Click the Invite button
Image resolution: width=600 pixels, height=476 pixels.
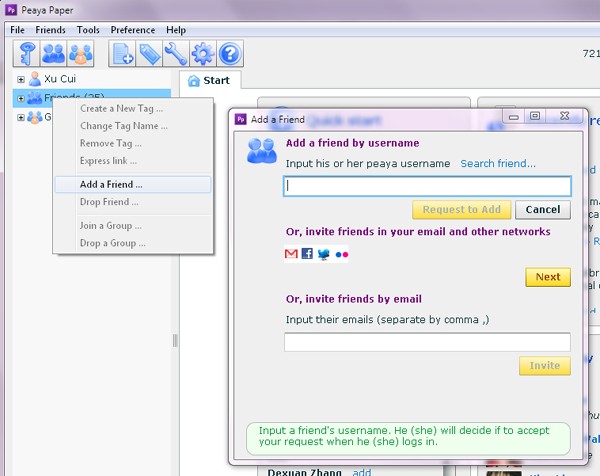pyautogui.click(x=545, y=366)
